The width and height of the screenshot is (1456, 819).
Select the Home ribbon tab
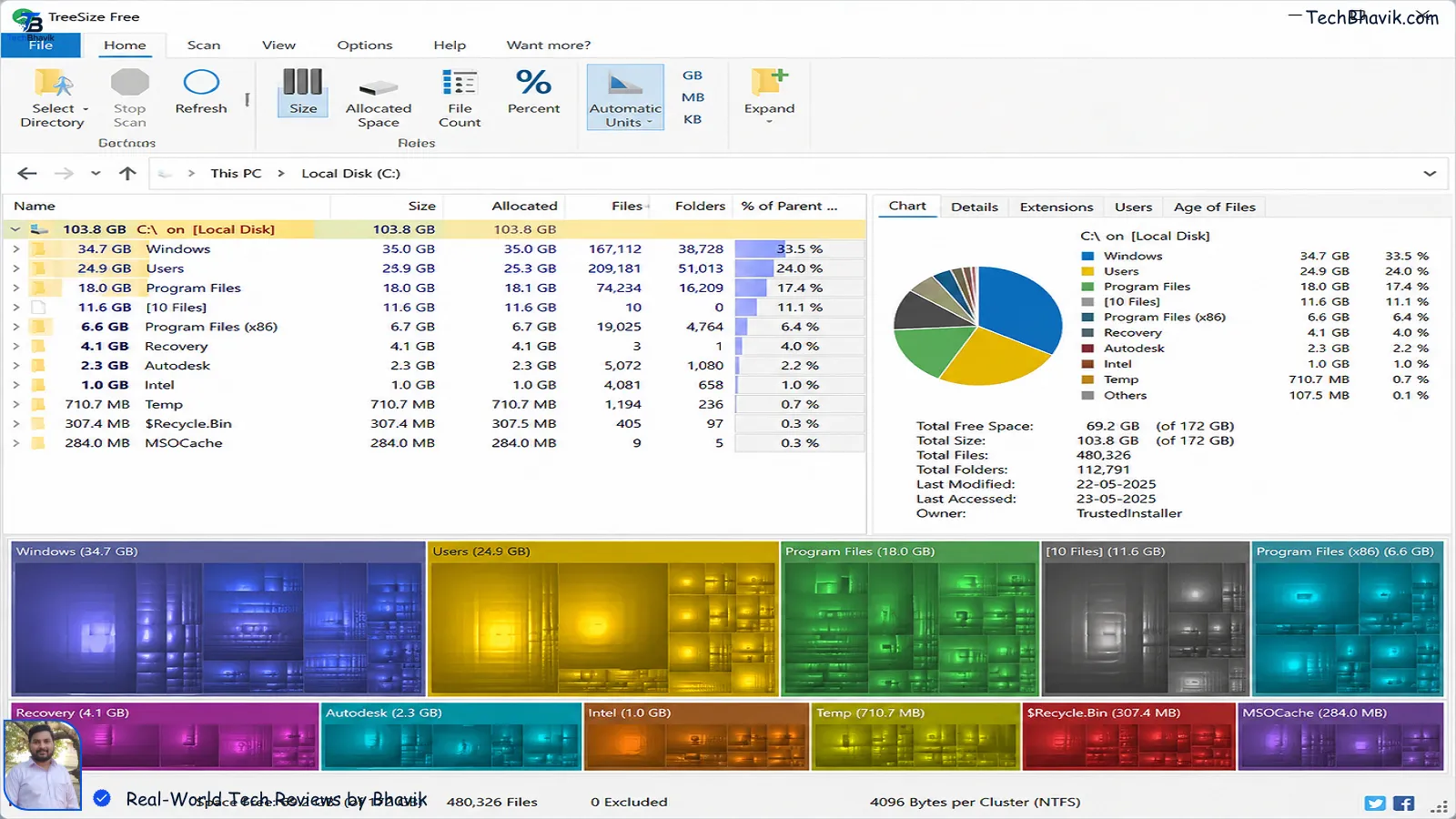click(x=125, y=45)
